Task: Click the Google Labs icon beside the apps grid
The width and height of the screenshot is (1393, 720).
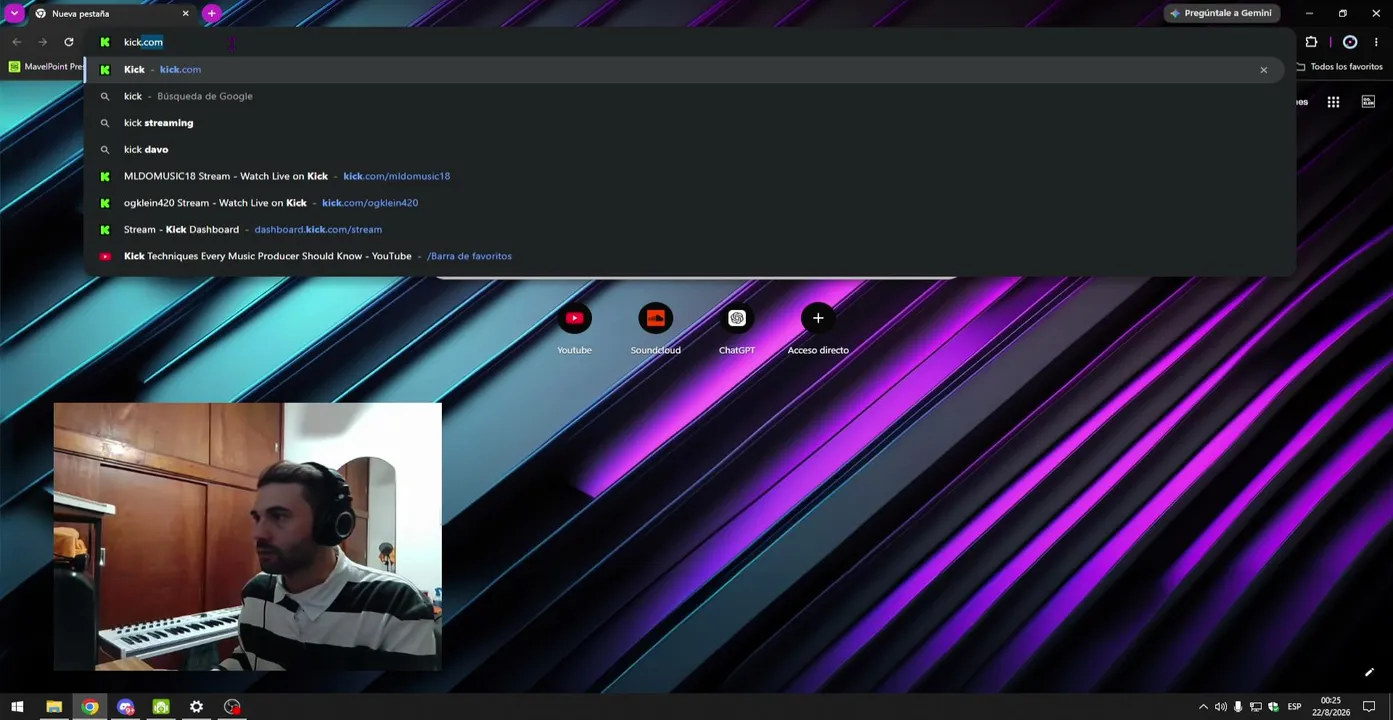Action: (x=1368, y=102)
